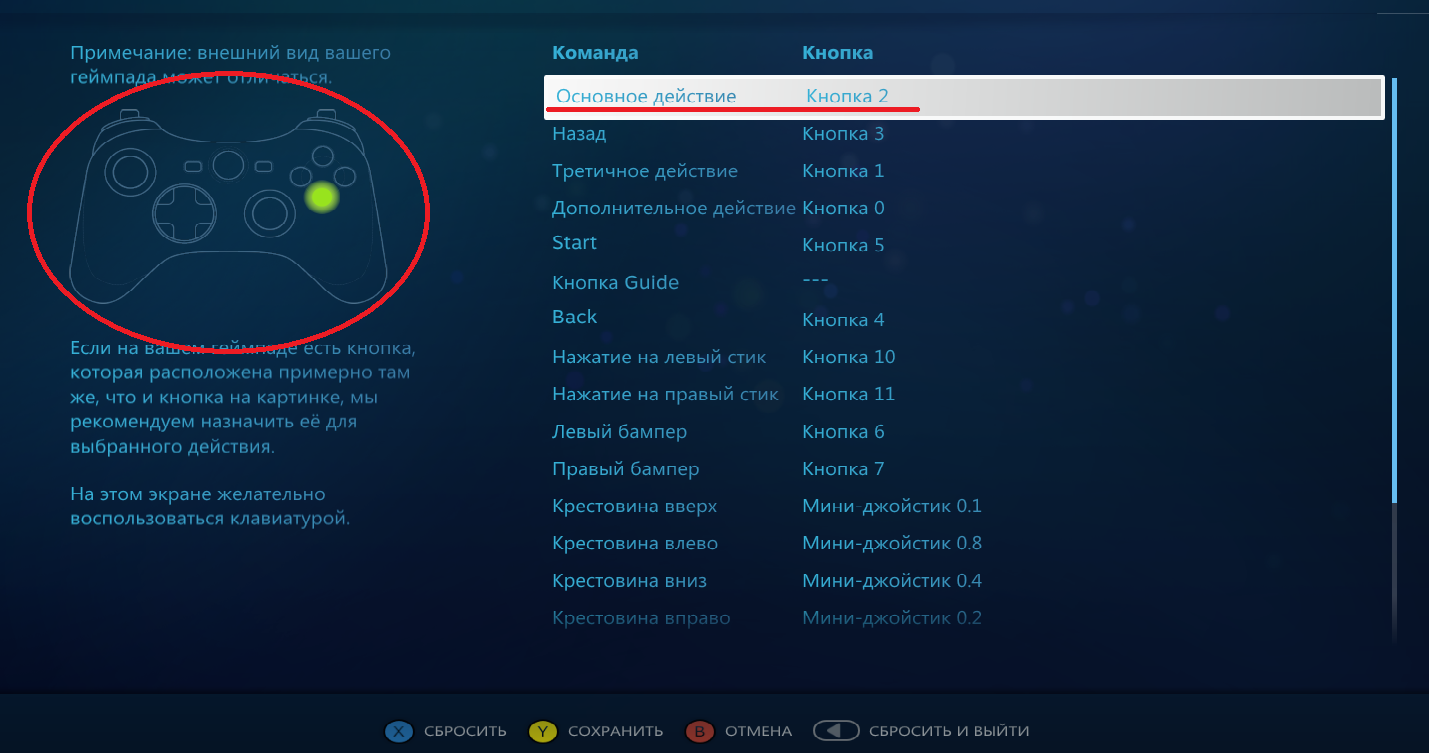Screen dimensions: 1429x753
Task: Click СБРОСИТЬ И ВЫЙТИ label
Action: (949, 731)
